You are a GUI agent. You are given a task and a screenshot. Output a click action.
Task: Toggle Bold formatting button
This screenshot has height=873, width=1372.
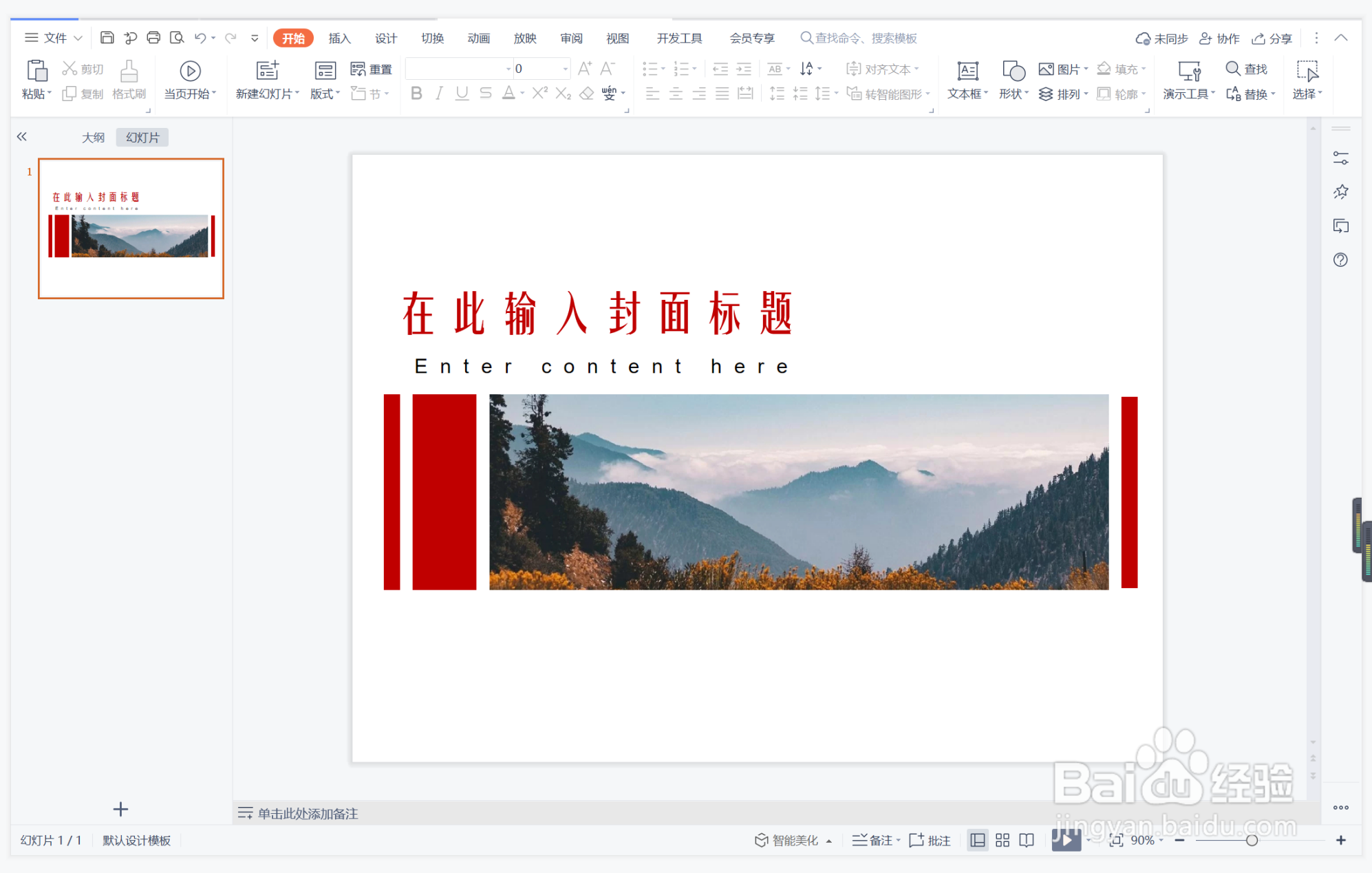point(416,94)
